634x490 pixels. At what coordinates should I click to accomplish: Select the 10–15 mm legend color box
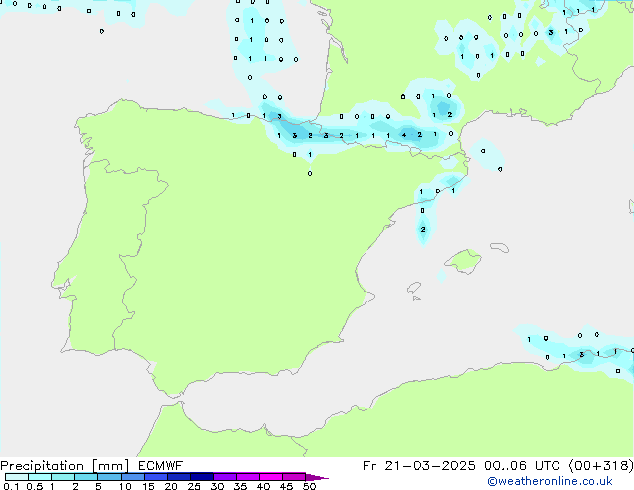pos(133,477)
